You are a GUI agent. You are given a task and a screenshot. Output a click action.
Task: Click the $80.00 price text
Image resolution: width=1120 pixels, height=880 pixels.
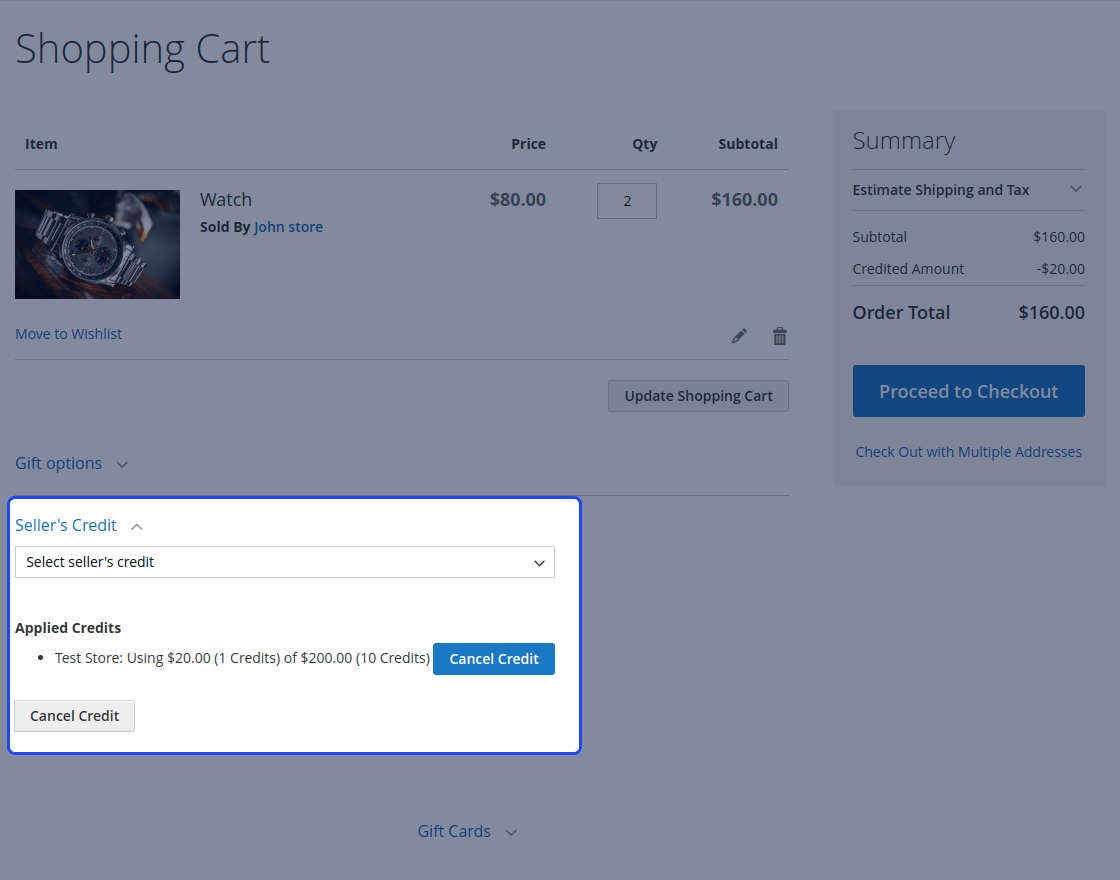pos(517,199)
